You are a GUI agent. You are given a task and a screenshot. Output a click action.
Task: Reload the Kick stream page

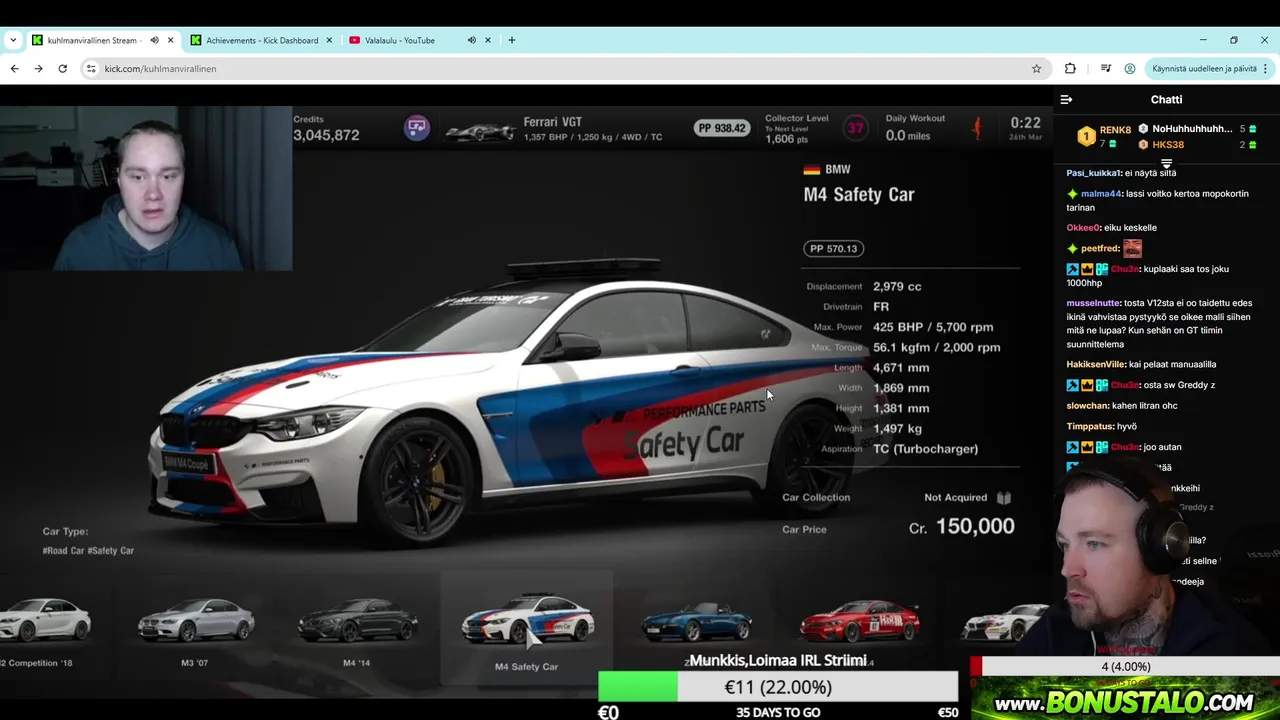pos(62,68)
